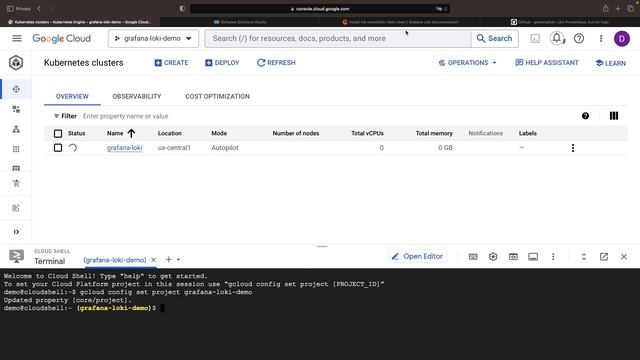Switch to the OVERVIEW tab
This screenshot has height=360, width=640.
pos(72,96)
